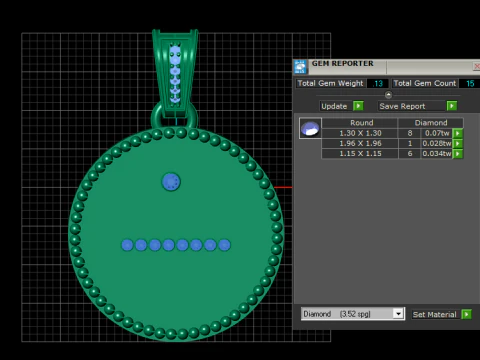Click the green arrow for the 1.15 X 1.15 row
This screenshot has width=480, height=360.
[x=458, y=154]
